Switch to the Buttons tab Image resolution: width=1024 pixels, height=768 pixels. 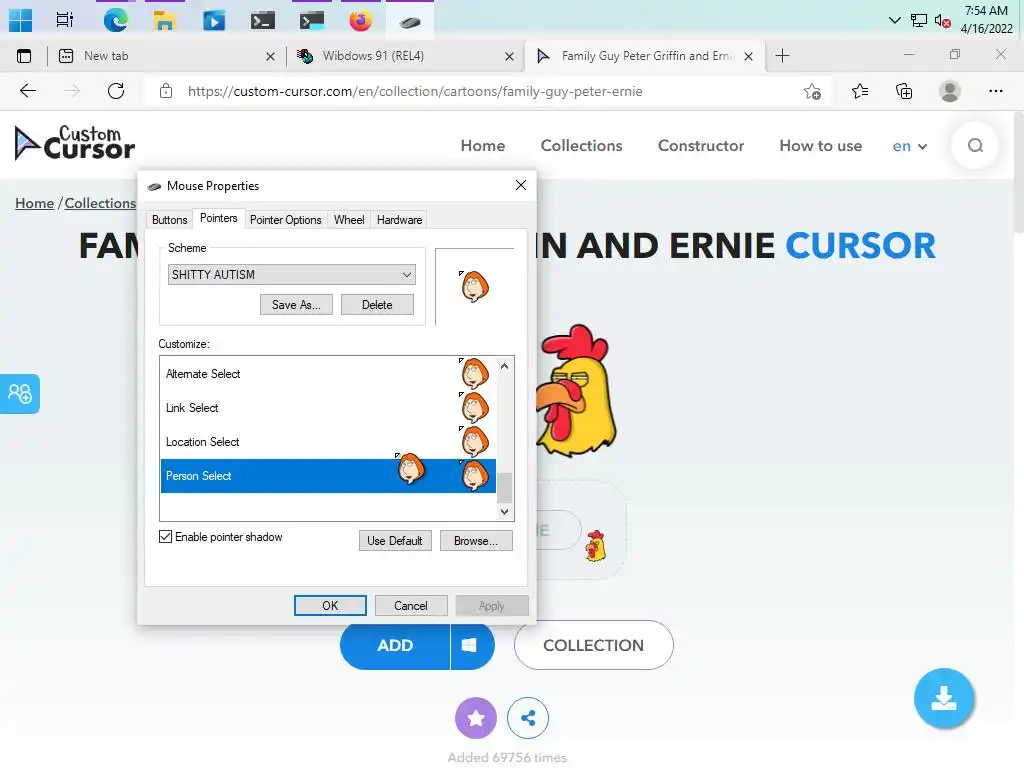pos(169,220)
